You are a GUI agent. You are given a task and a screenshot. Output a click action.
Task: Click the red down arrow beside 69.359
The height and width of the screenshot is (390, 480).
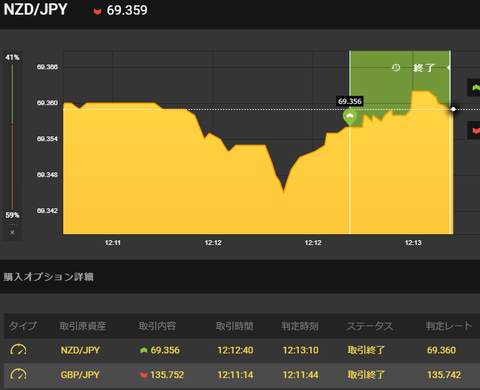(97, 12)
